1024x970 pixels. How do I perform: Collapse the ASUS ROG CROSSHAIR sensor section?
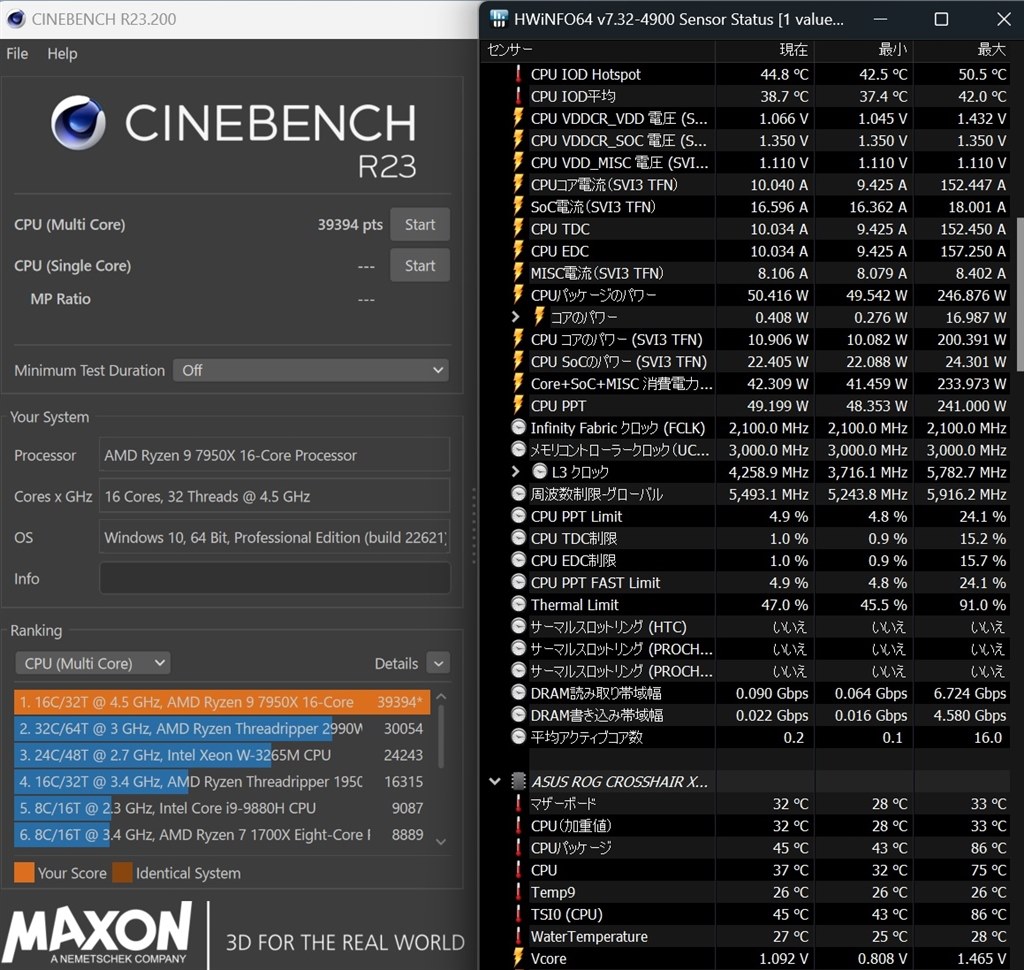tap(495, 781)
